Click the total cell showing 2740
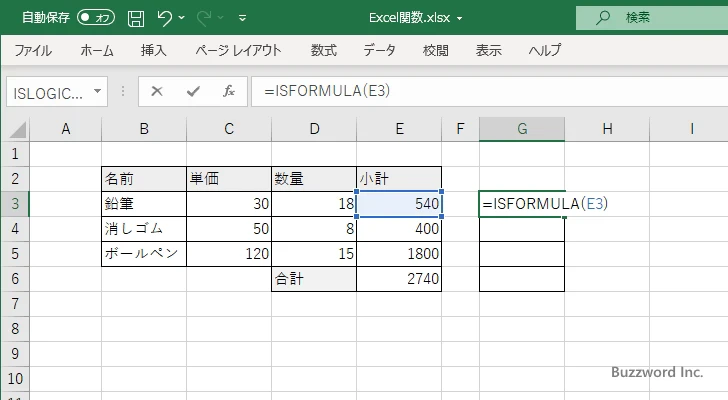This screenshot has width=728, height=400. pyautogui.click(x=399, y=279)
